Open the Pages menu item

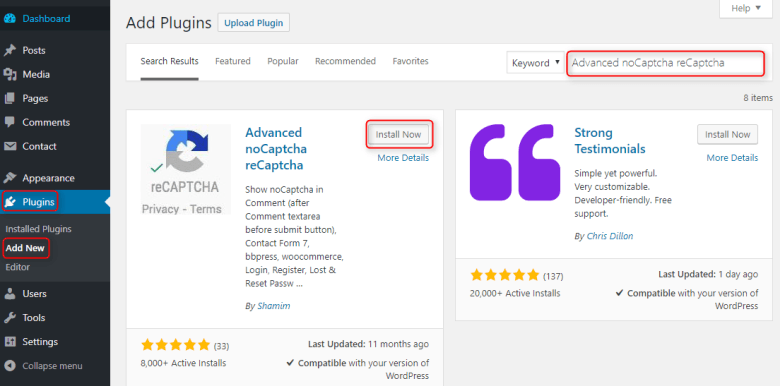point(35,98)
